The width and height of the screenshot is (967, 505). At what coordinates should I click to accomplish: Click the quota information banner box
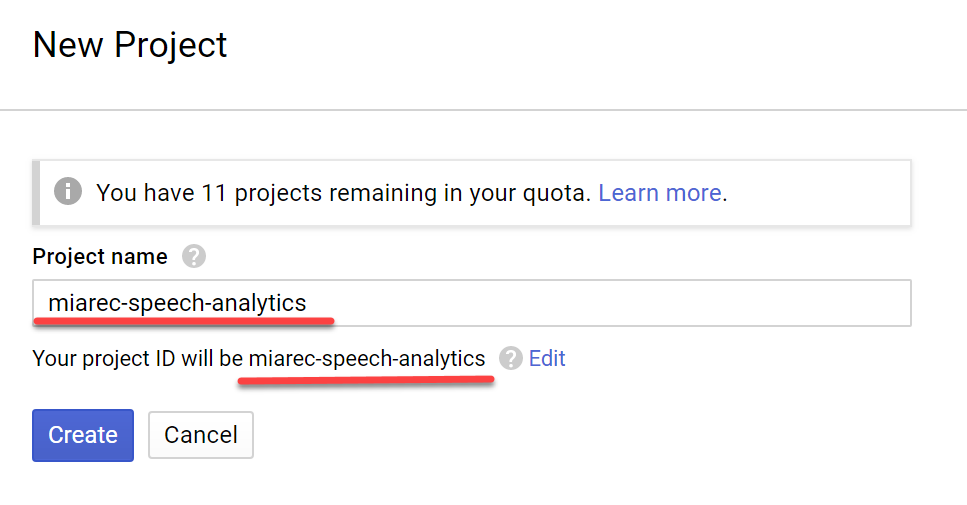tap(472, 193)
